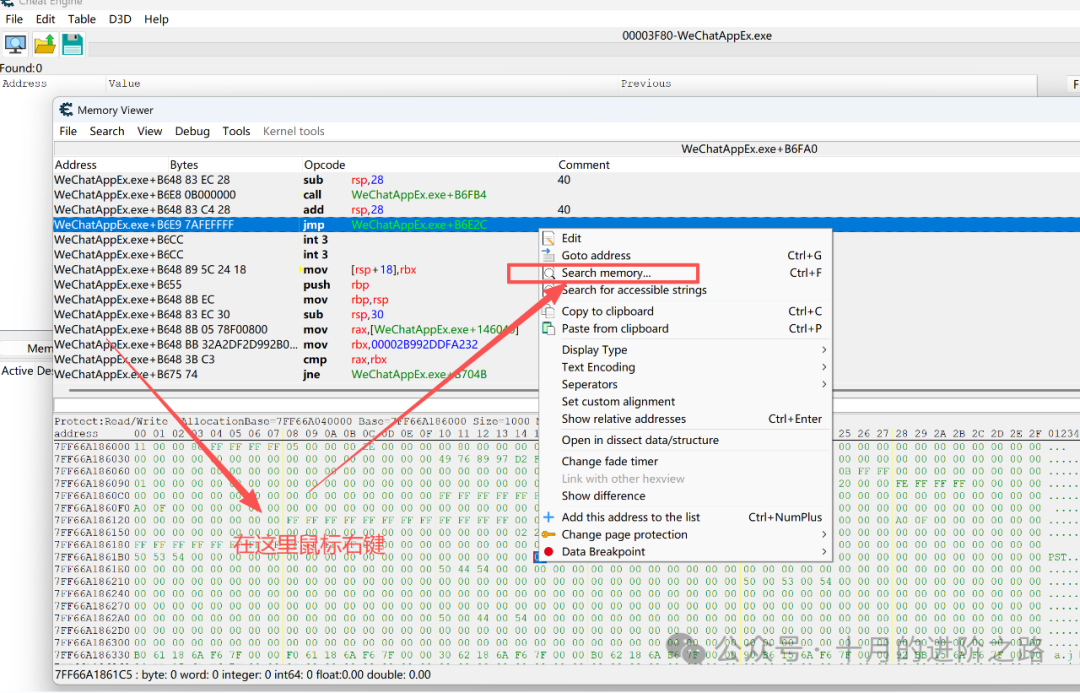Select Search memory... in context menu
This screenshot has height=693, width=1080.
(x=606, y=273)
